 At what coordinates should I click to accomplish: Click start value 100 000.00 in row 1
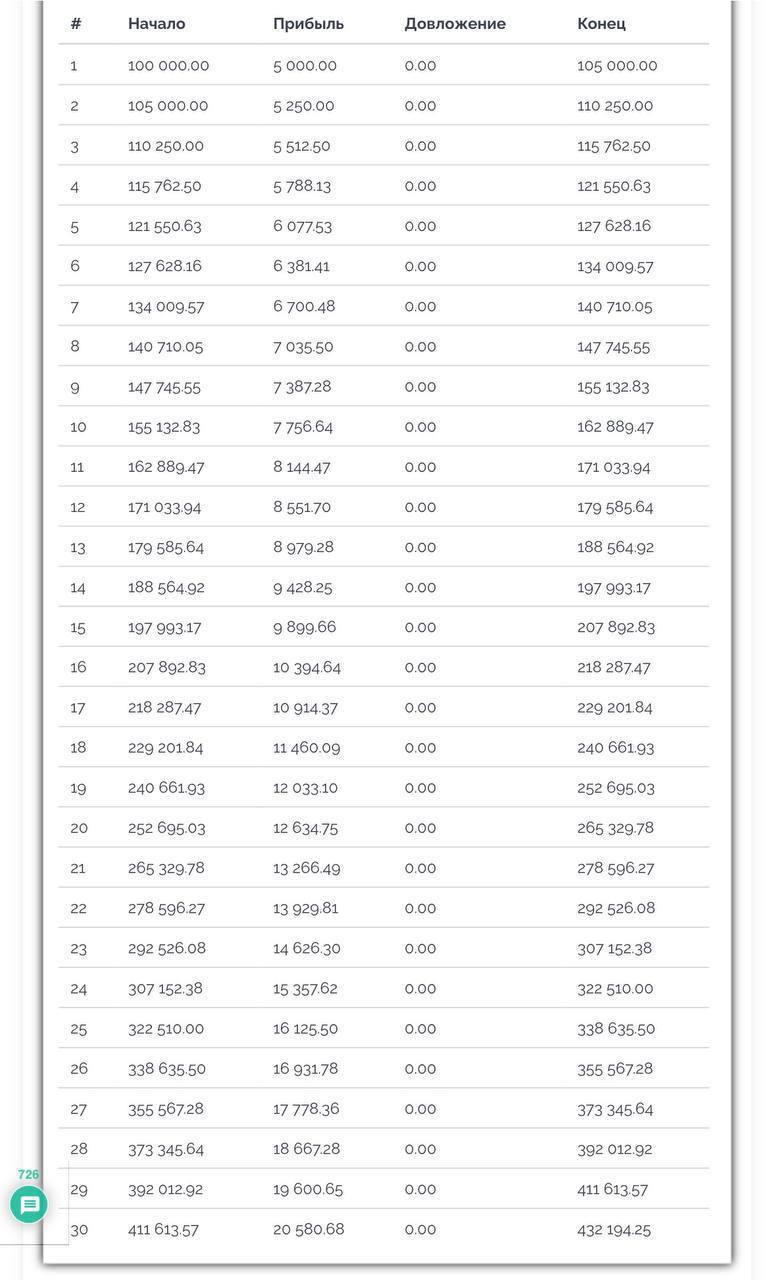click(168, 65)
